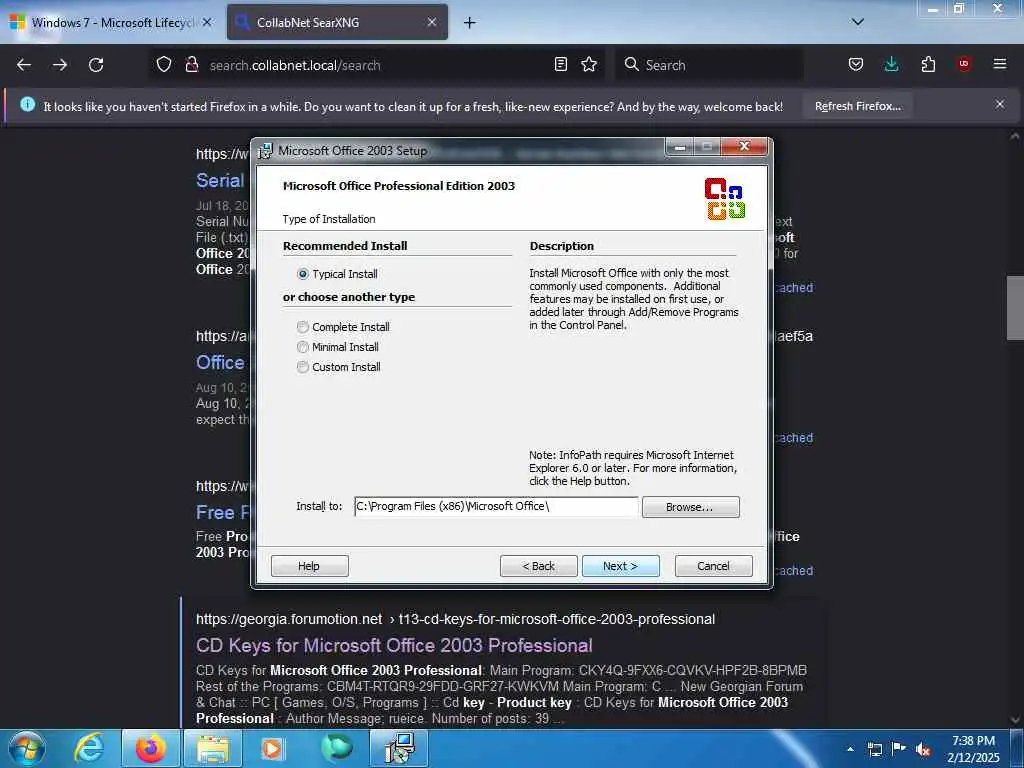This screenshot has width=1024, height=768.
Task: Click the Office Setup installer taskbar icon
Action: 399,748
